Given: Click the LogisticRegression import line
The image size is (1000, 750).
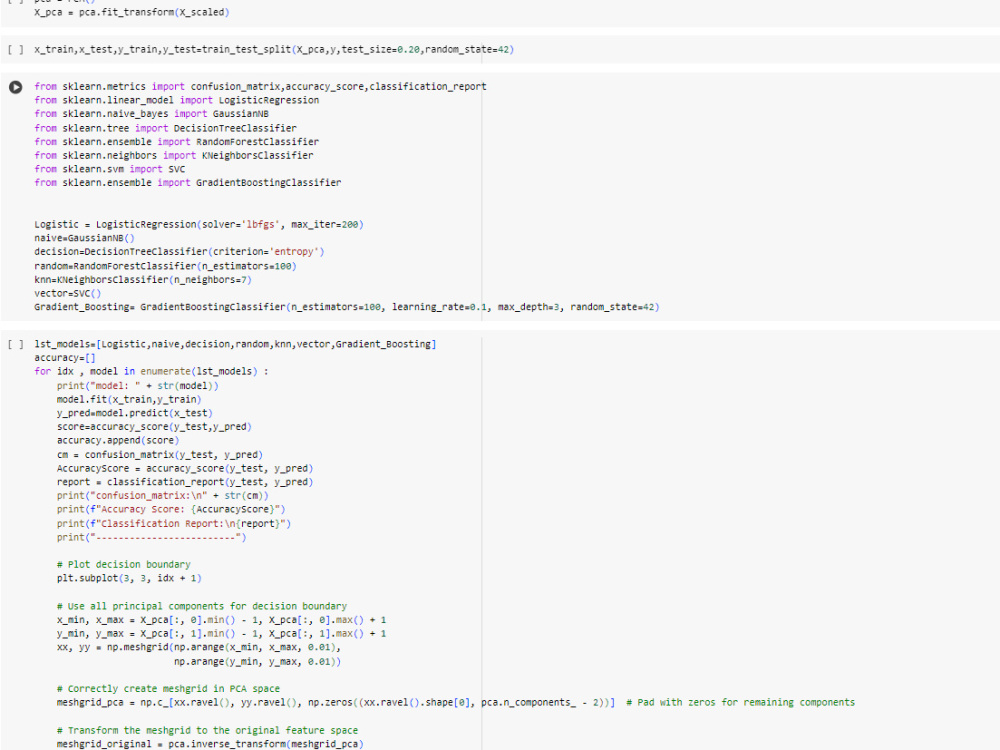Looking at the screenshot, I should pyautogui.click(x=177, y=100).
